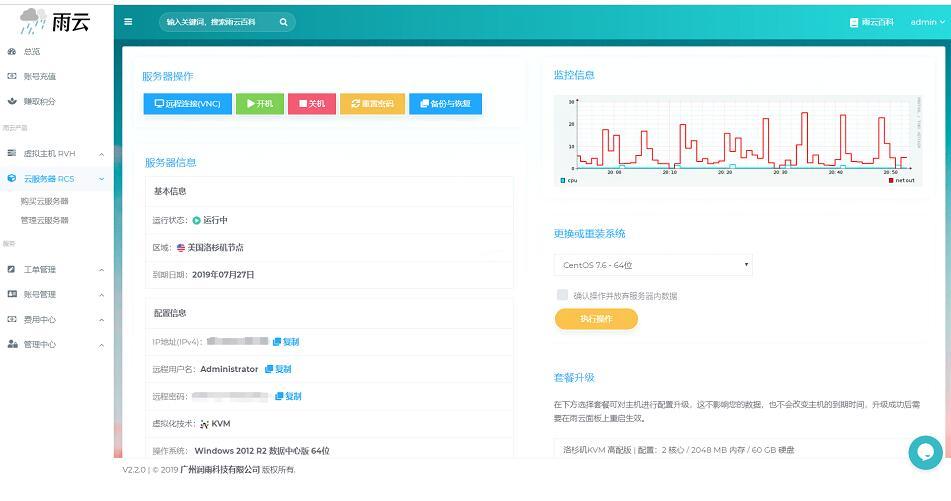Select 购买云服务器 in sidebar

point(45,201)
